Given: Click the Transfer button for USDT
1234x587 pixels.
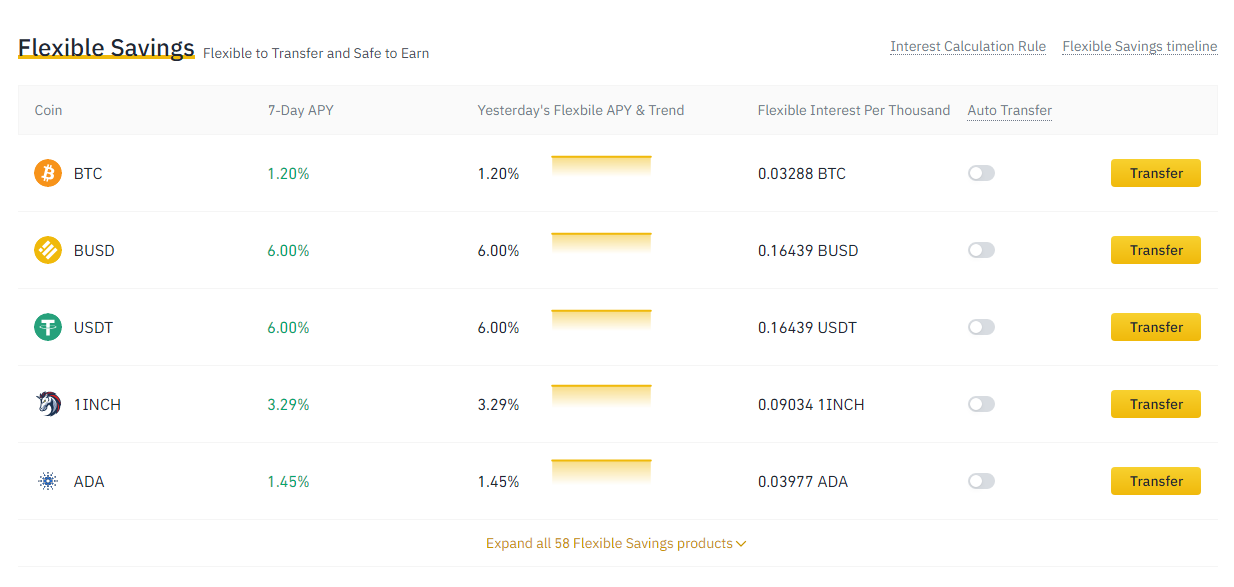Looking at the screenshot, I should click(1156, 327).
